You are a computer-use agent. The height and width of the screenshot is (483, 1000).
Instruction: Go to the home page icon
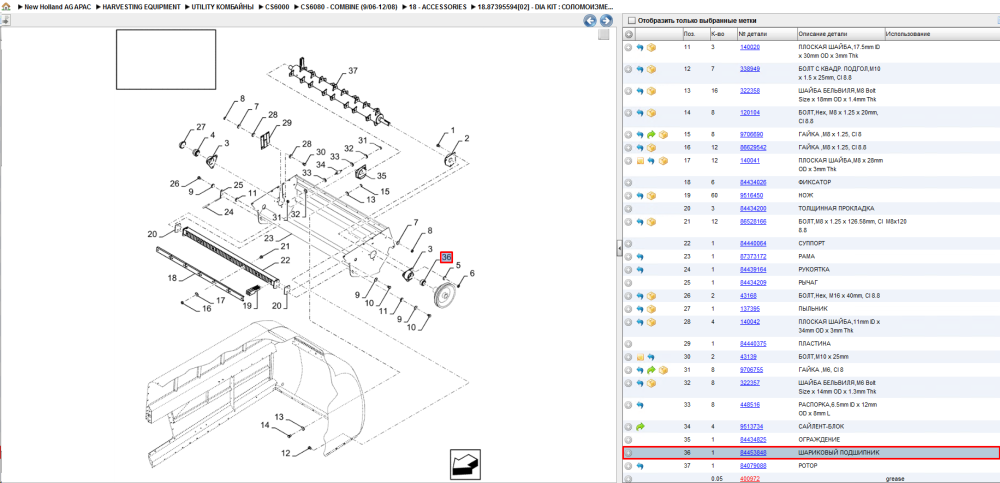[6, 6]
